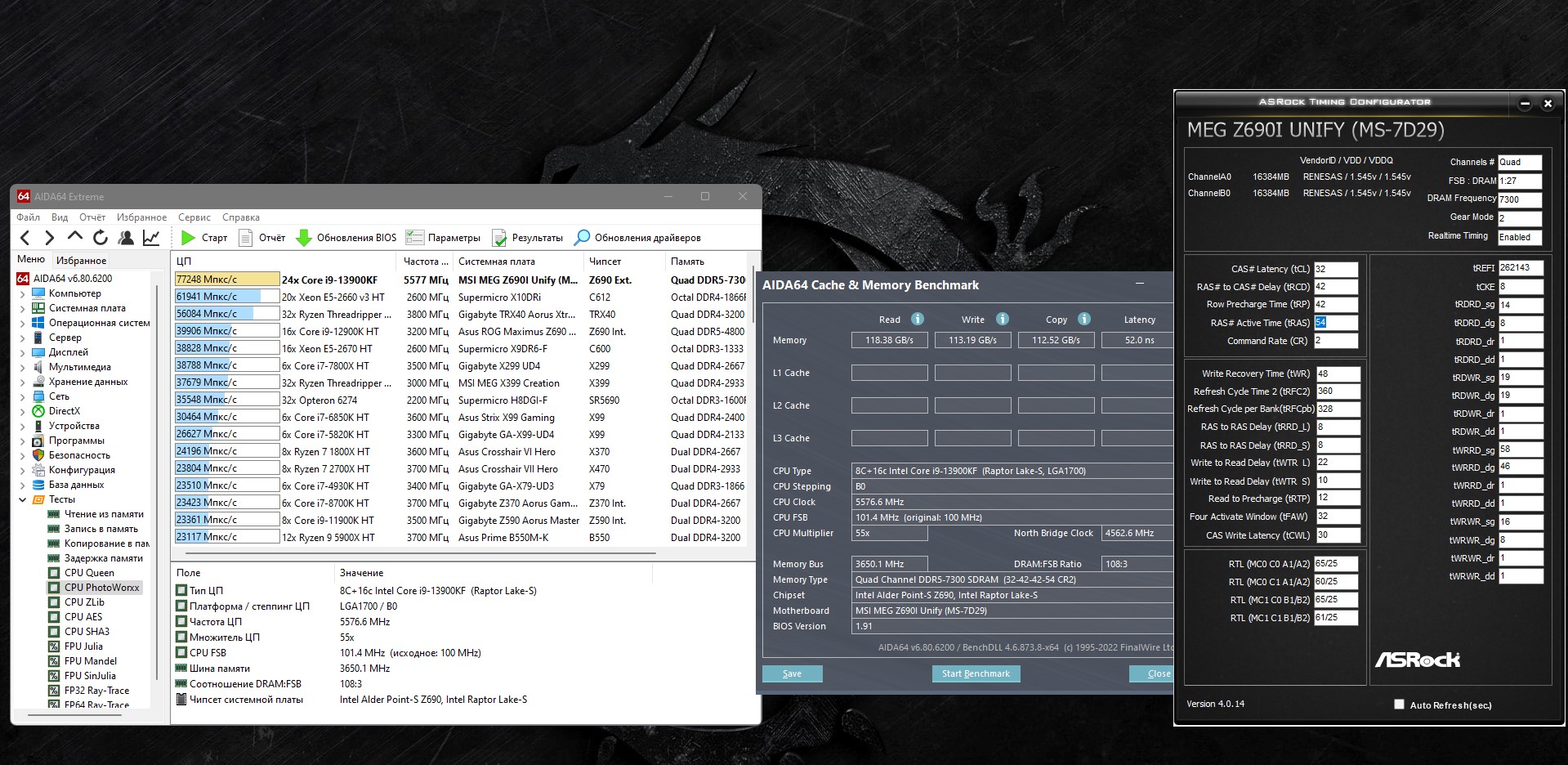Toggle the CPU FSB field checkbox
1568x765 pixels.
181,652
